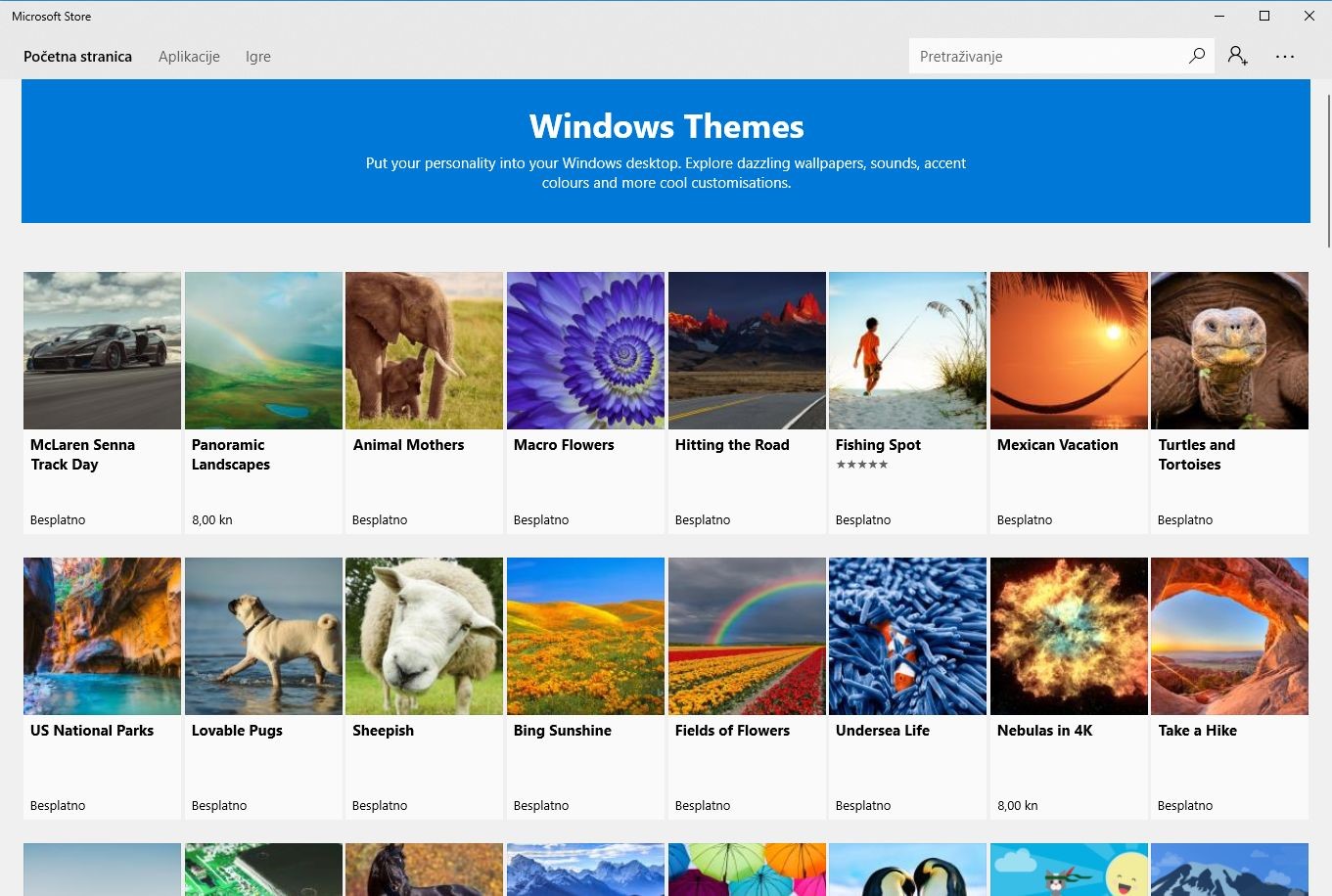Click the Fishing Spot title text
Viewport: 1332px width, 896px height.
pos(878,444)
